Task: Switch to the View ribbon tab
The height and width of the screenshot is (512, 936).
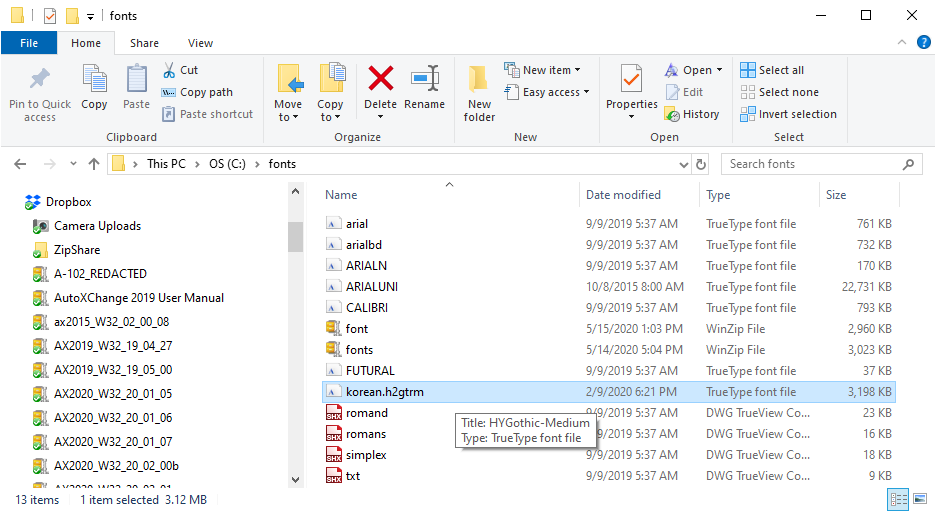Action: pyautogui.click(x=200, y=43)
